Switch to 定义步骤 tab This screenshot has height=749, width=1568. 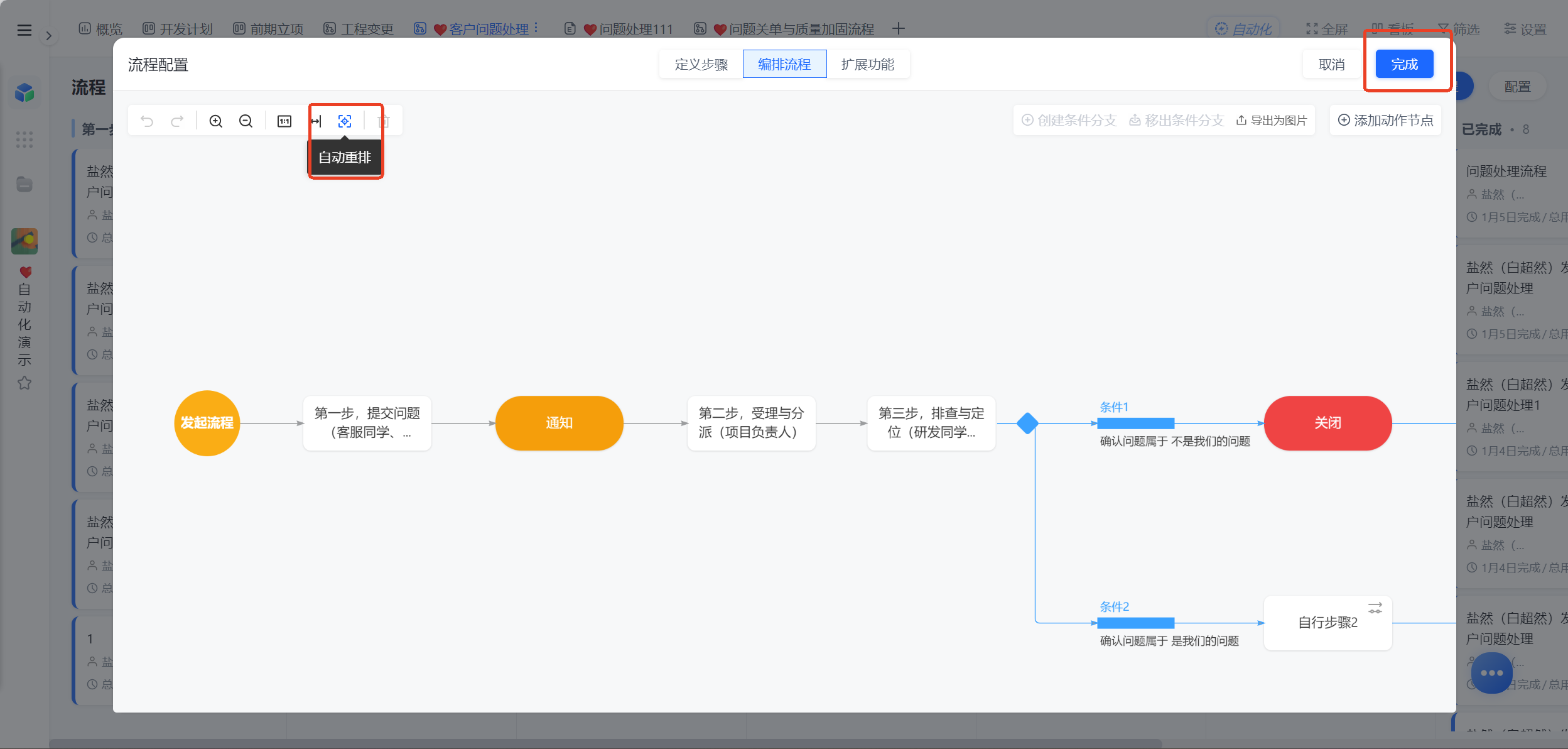701,64
